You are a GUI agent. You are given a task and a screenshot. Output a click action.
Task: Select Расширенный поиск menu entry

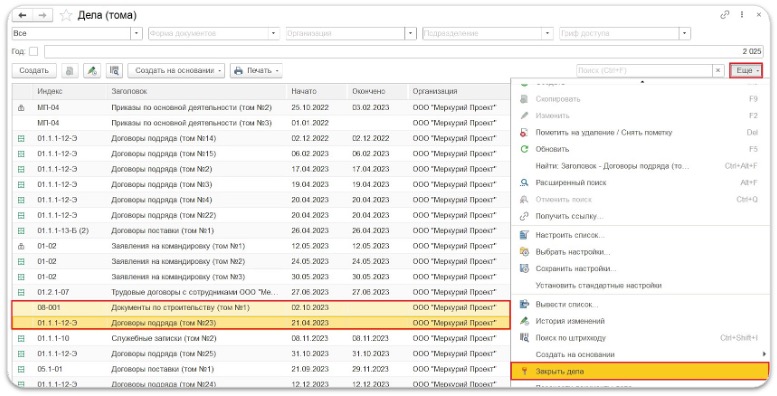click(639, 183)
